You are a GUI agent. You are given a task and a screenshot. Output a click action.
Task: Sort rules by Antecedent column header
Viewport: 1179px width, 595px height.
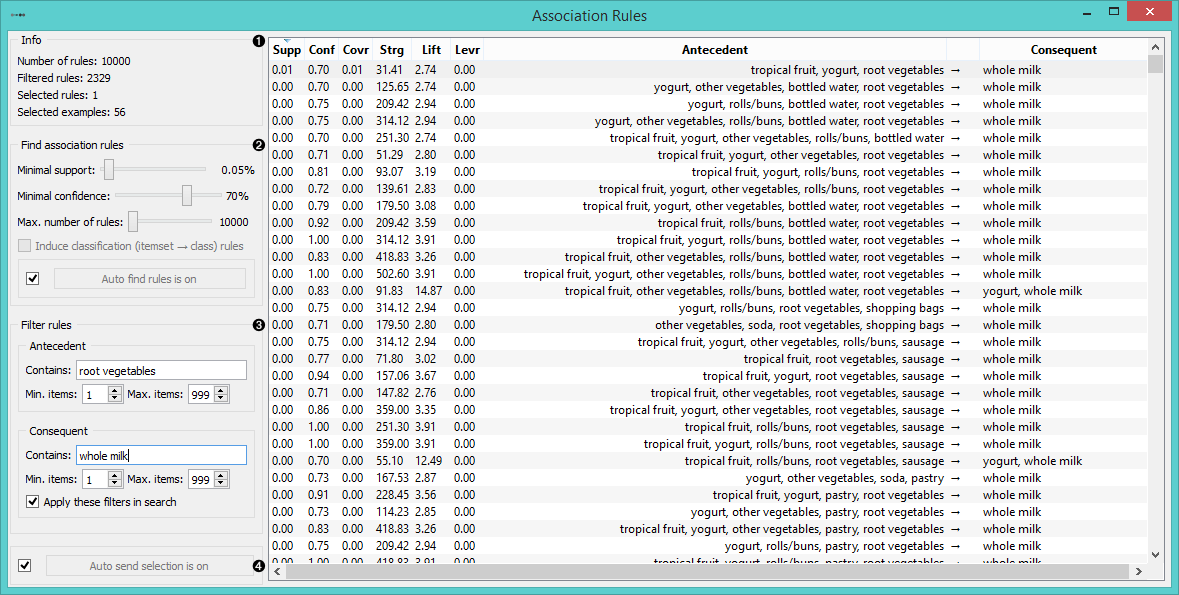[714, 50]
